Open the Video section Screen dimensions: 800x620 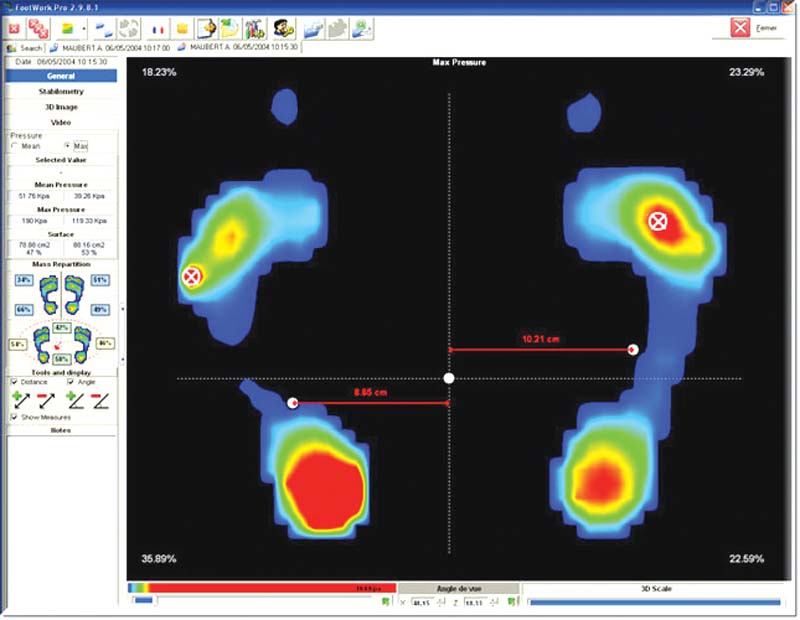pos(61,121)
